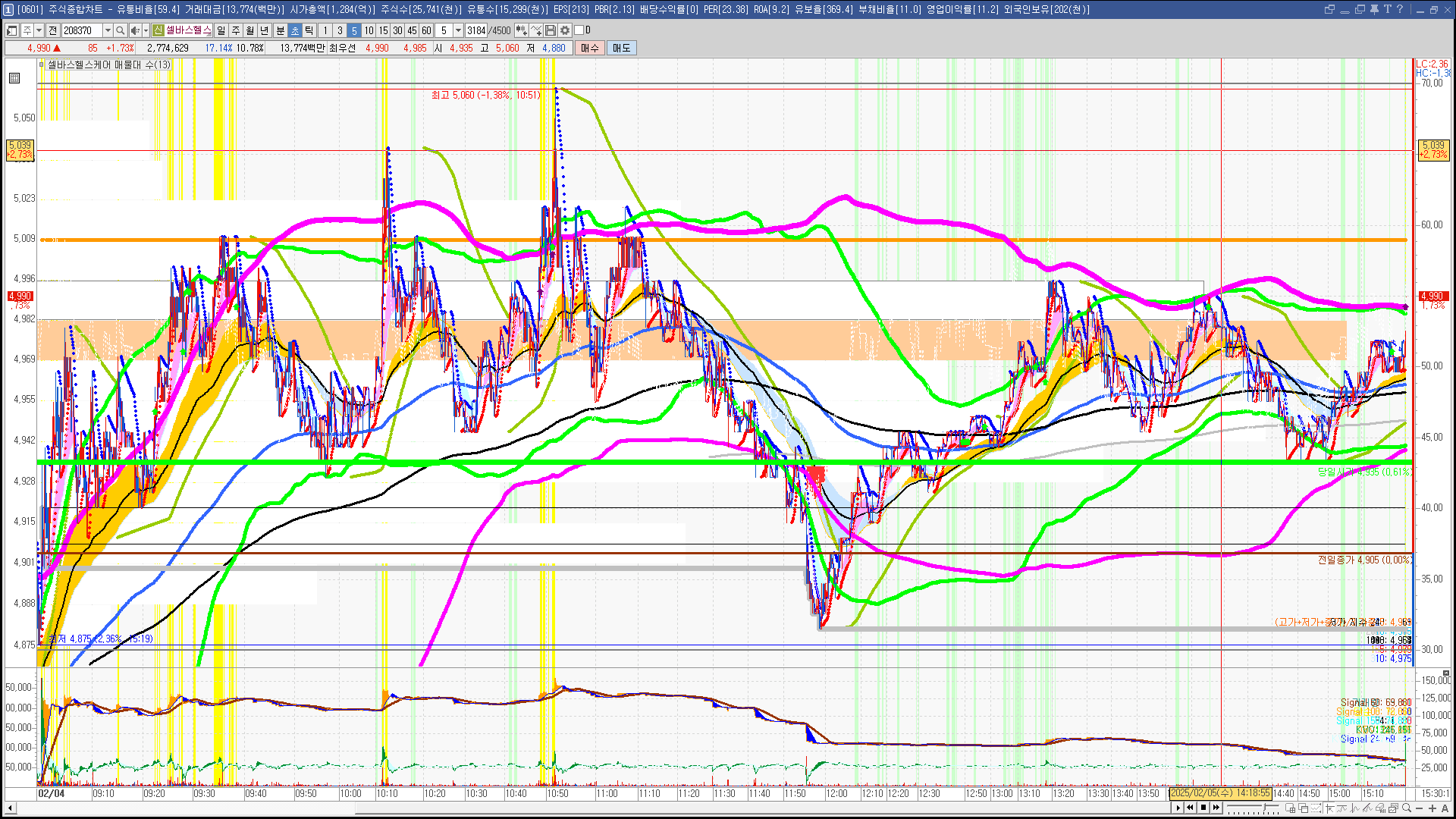The width and height of the screenshot is (1456, 819).
Task: Click the letter A icon at the bottom right
Action: [x=1445, y=808]
